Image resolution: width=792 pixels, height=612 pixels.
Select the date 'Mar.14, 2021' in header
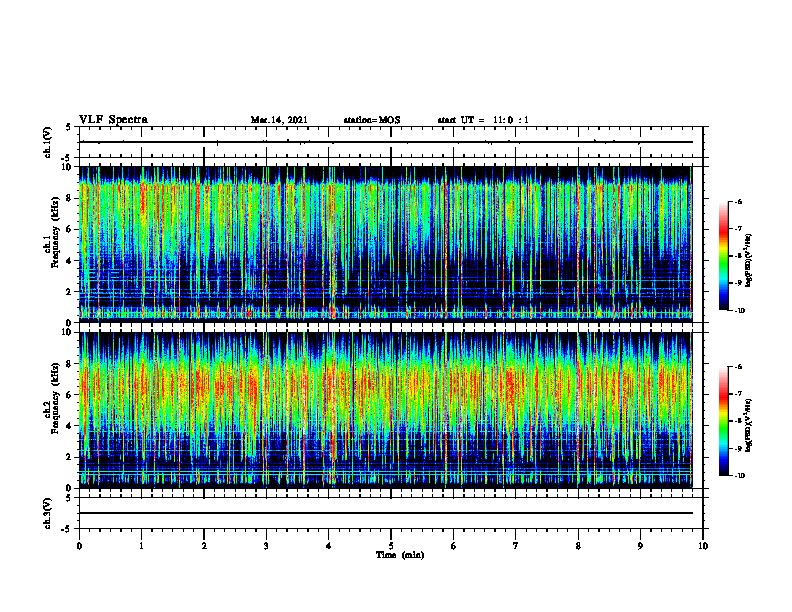[x=279, y=120]
